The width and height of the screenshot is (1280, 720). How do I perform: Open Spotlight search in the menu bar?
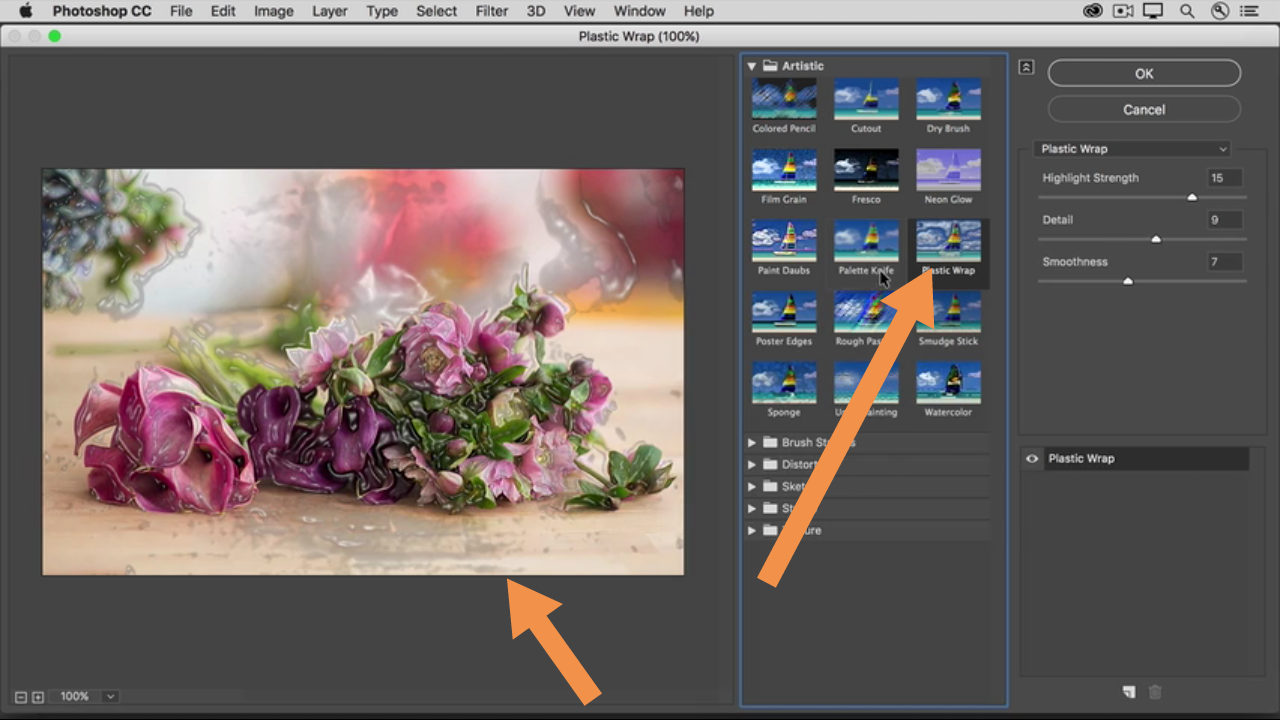(x=1187, y=12)
